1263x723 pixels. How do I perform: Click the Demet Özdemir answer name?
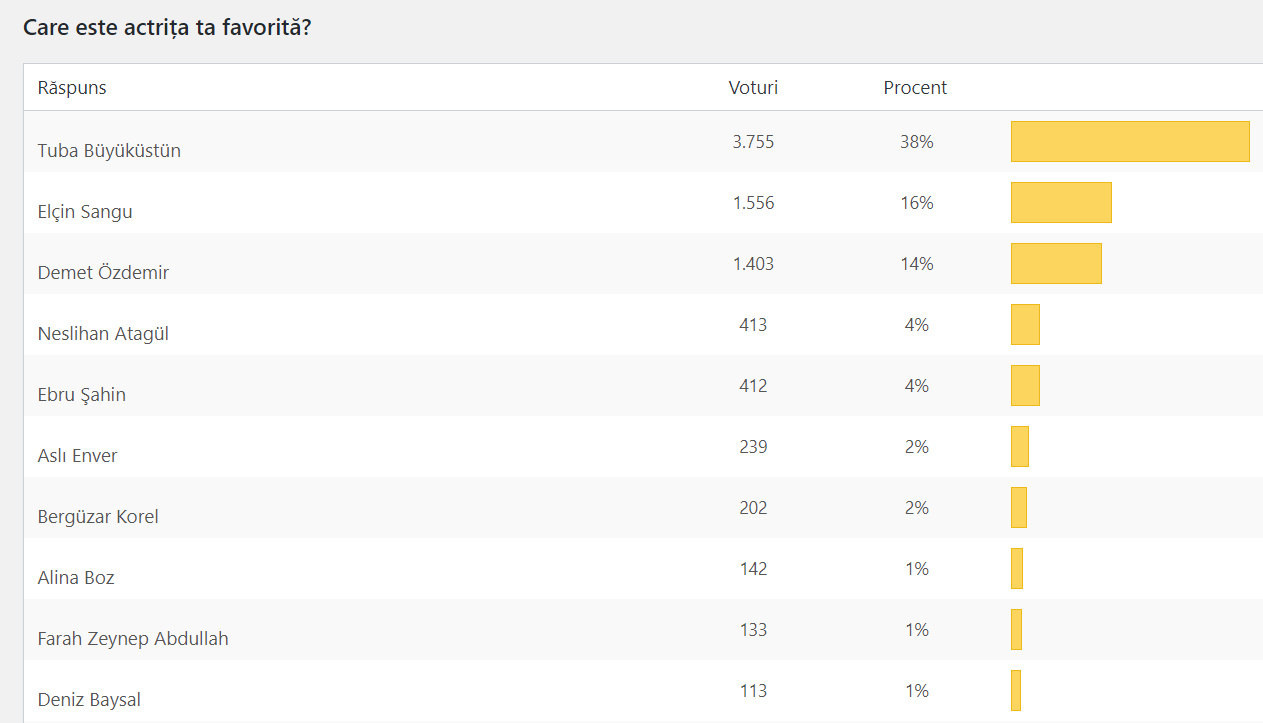(x=103, y=273)
